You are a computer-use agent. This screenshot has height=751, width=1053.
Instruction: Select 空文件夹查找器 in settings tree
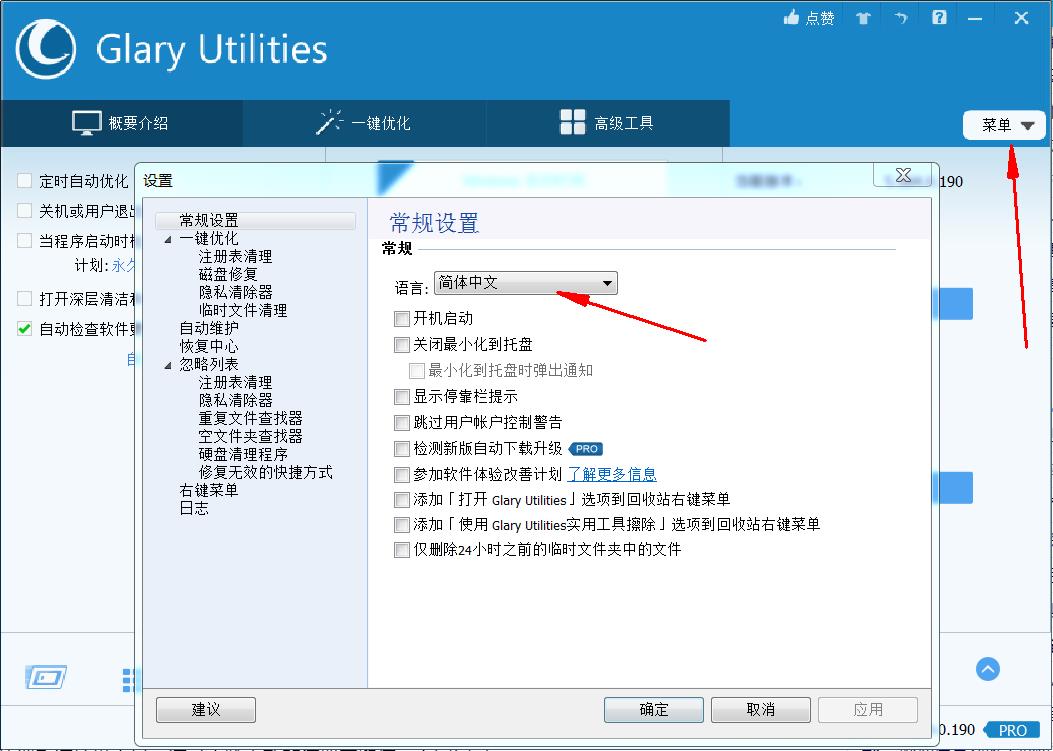(x=250, y=436)
